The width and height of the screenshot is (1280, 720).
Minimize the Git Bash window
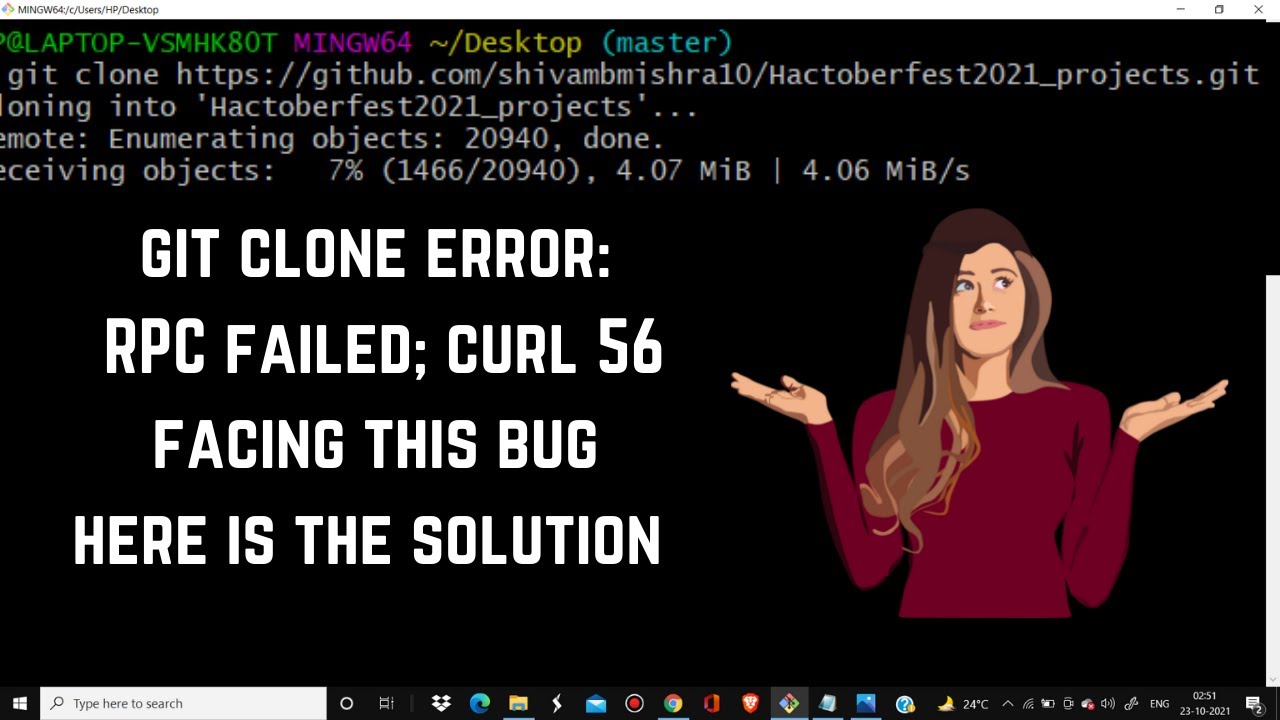[1181, 9]
